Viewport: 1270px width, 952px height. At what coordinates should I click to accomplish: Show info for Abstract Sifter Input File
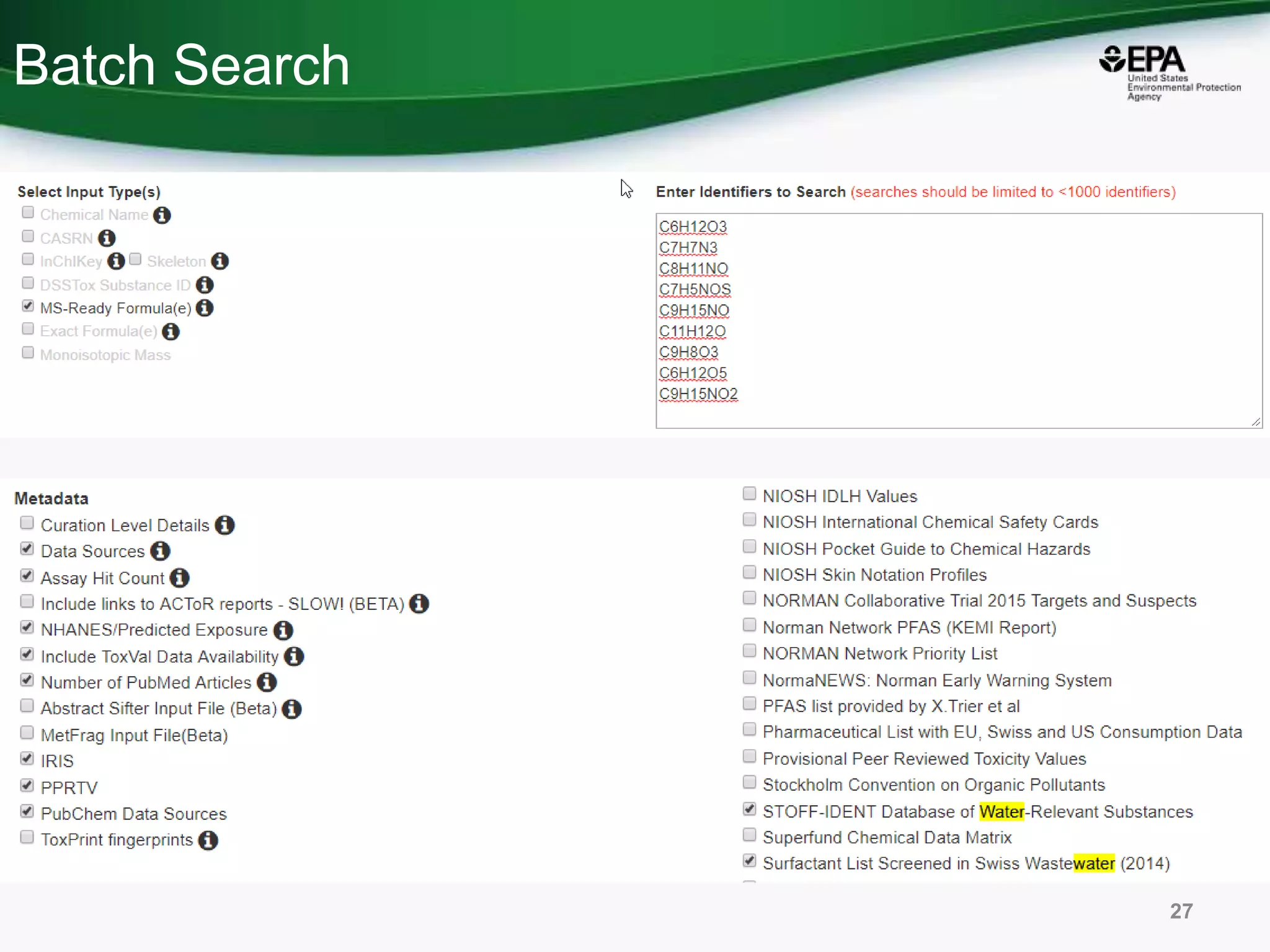click(x=291, y=708)
